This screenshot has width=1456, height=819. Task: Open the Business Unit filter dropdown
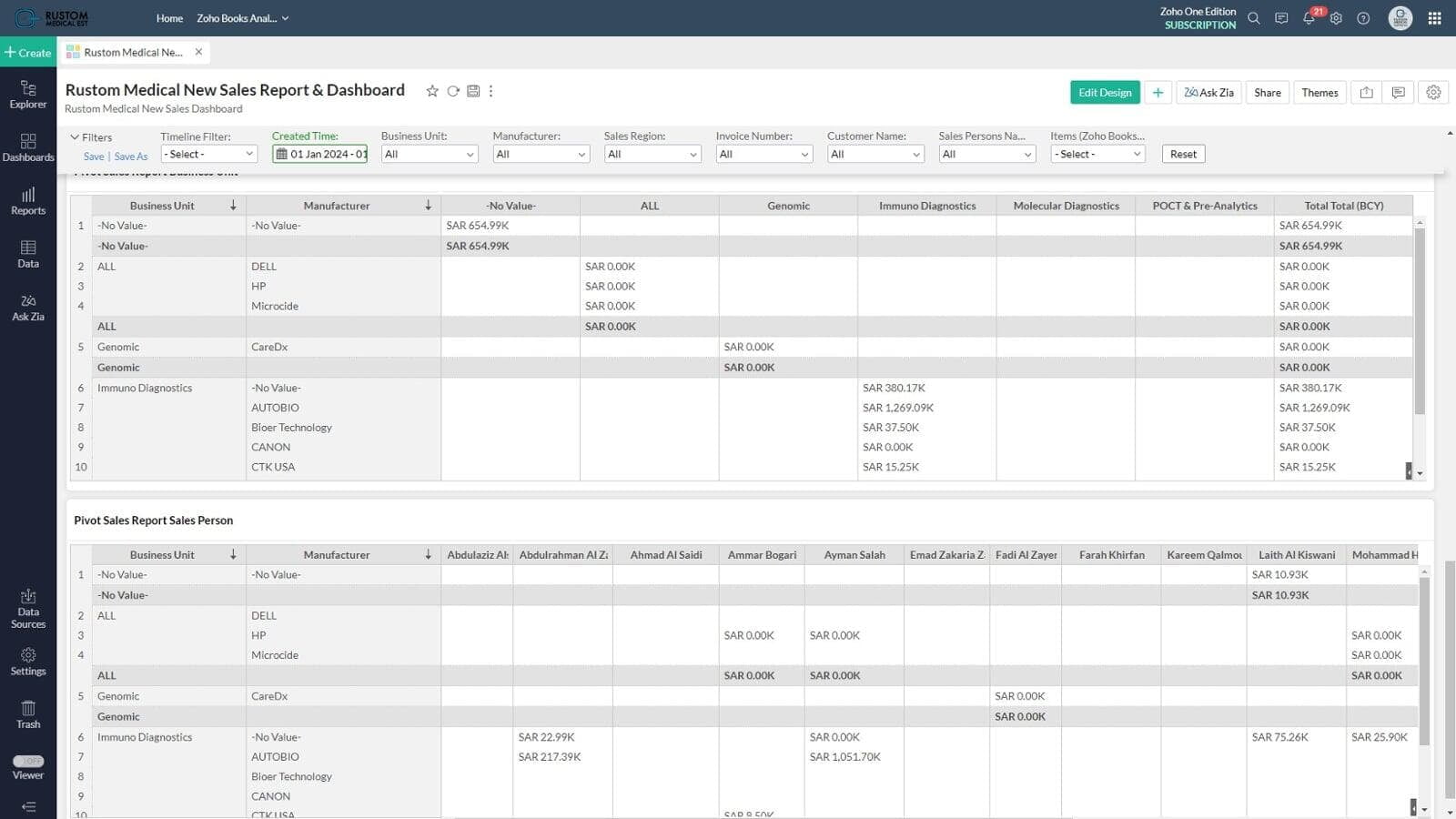[x=430, y=154]
